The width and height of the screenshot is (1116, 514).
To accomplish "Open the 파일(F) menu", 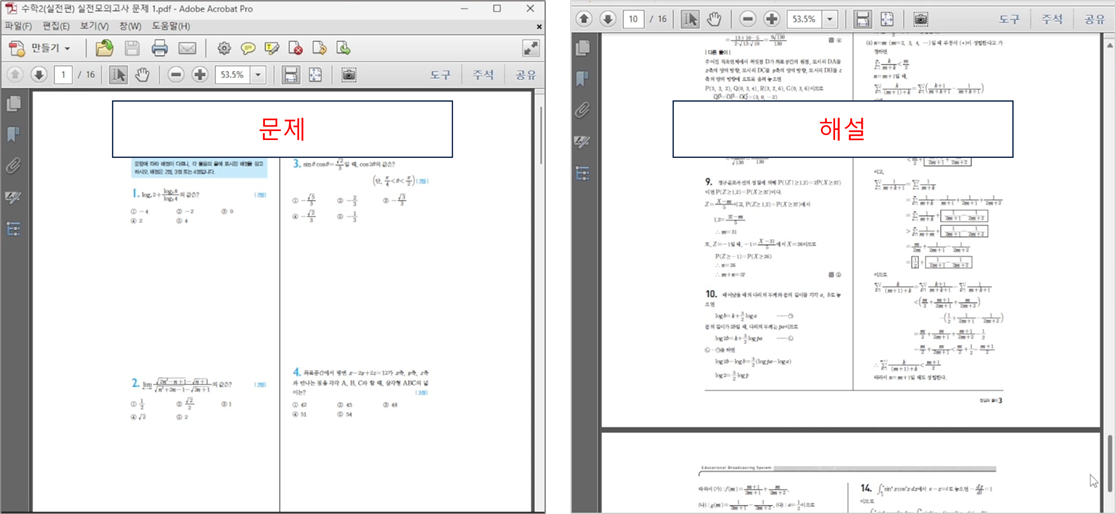I will [18, 25].
